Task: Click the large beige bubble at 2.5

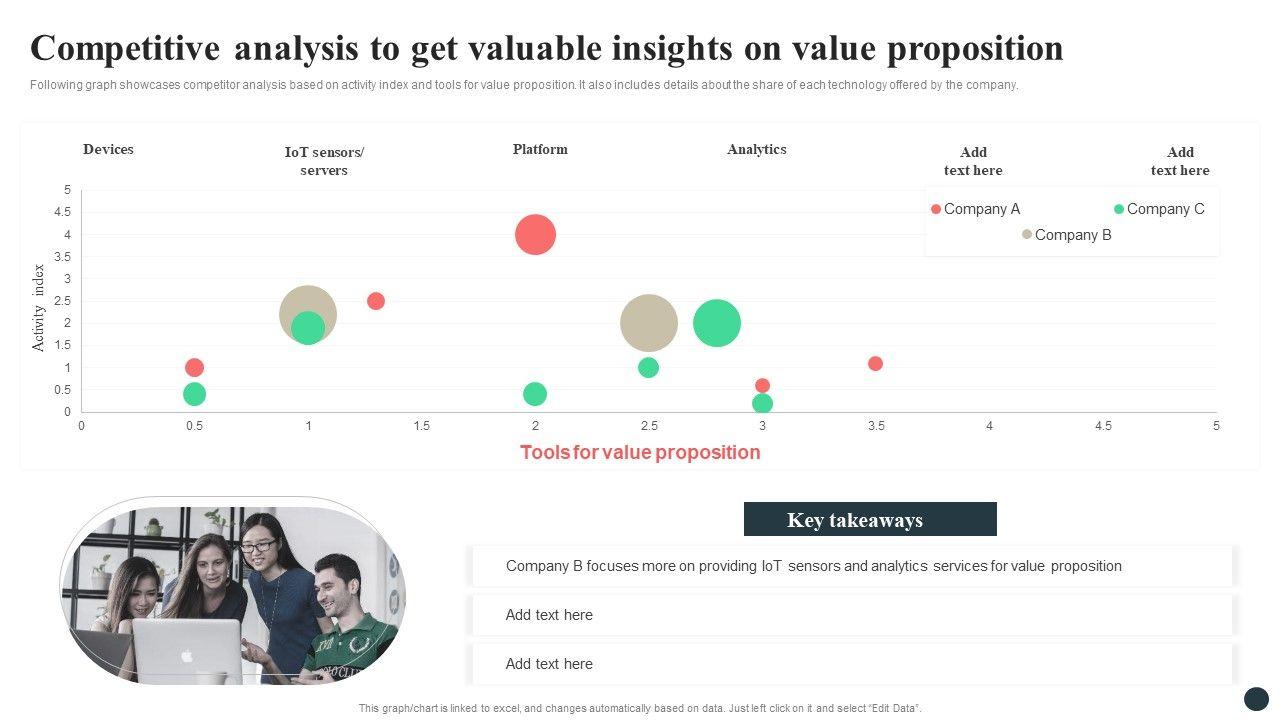Action: point(649,323)
